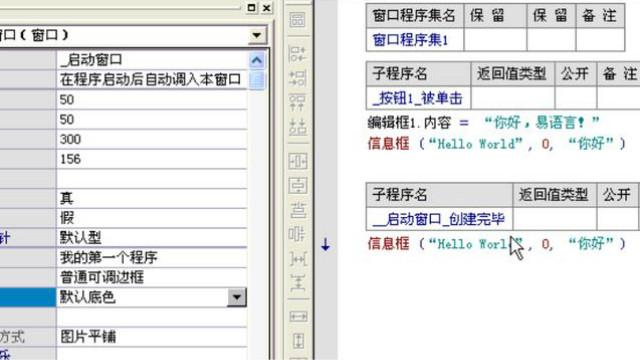Close the property panel with the X
Screen dimensions: 640x360
pyautogui.click(x=267, y=7)
